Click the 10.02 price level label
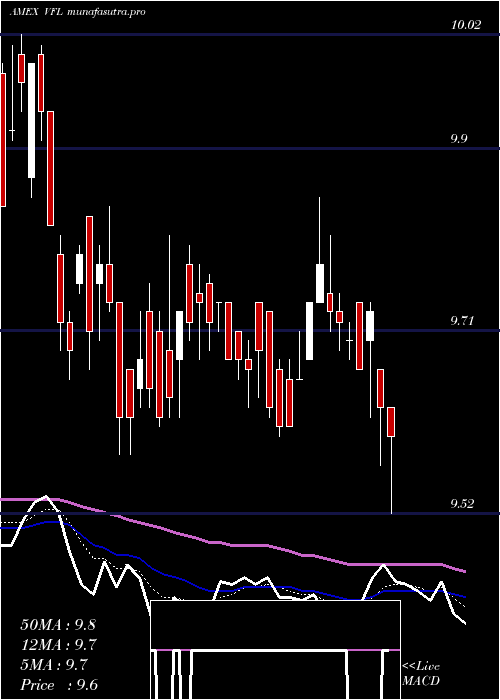The height and width of the screenshot is (700, 500). coord(466,25)
